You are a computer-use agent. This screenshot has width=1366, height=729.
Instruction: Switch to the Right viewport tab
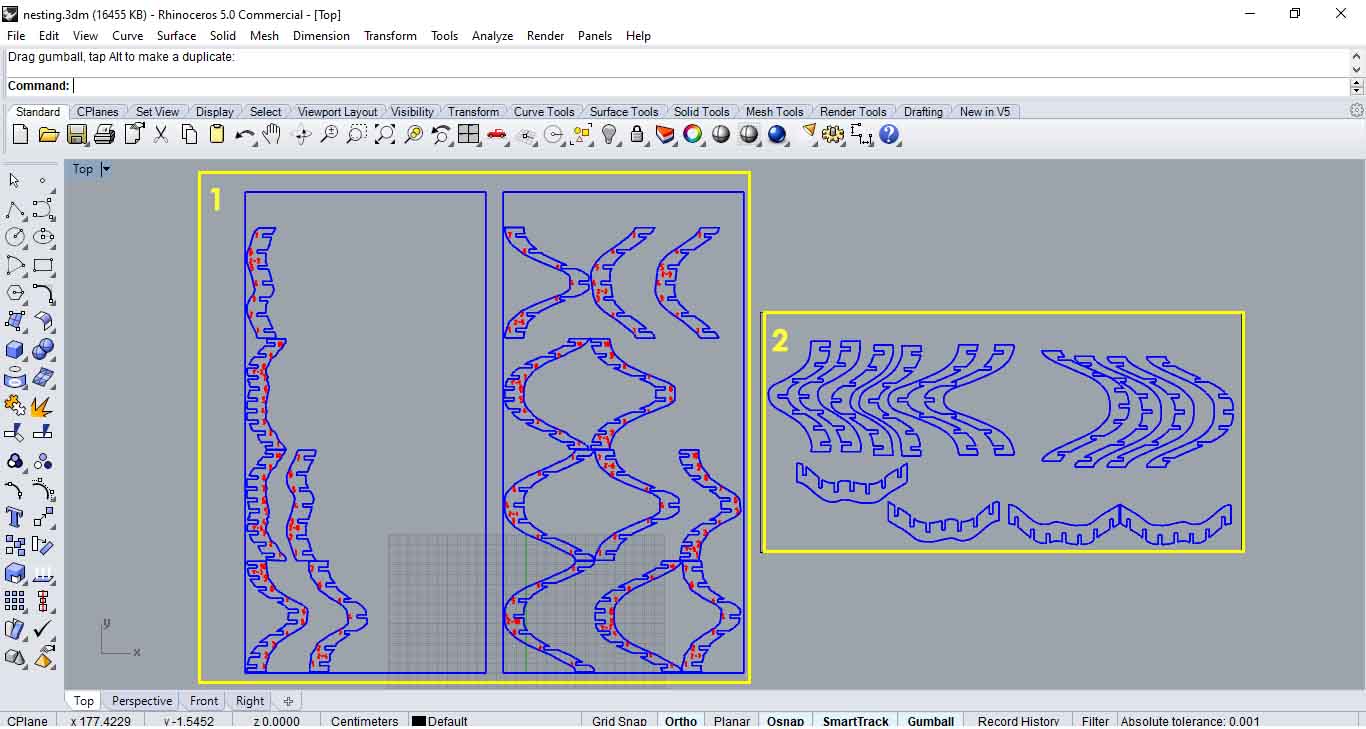(250, 701)
